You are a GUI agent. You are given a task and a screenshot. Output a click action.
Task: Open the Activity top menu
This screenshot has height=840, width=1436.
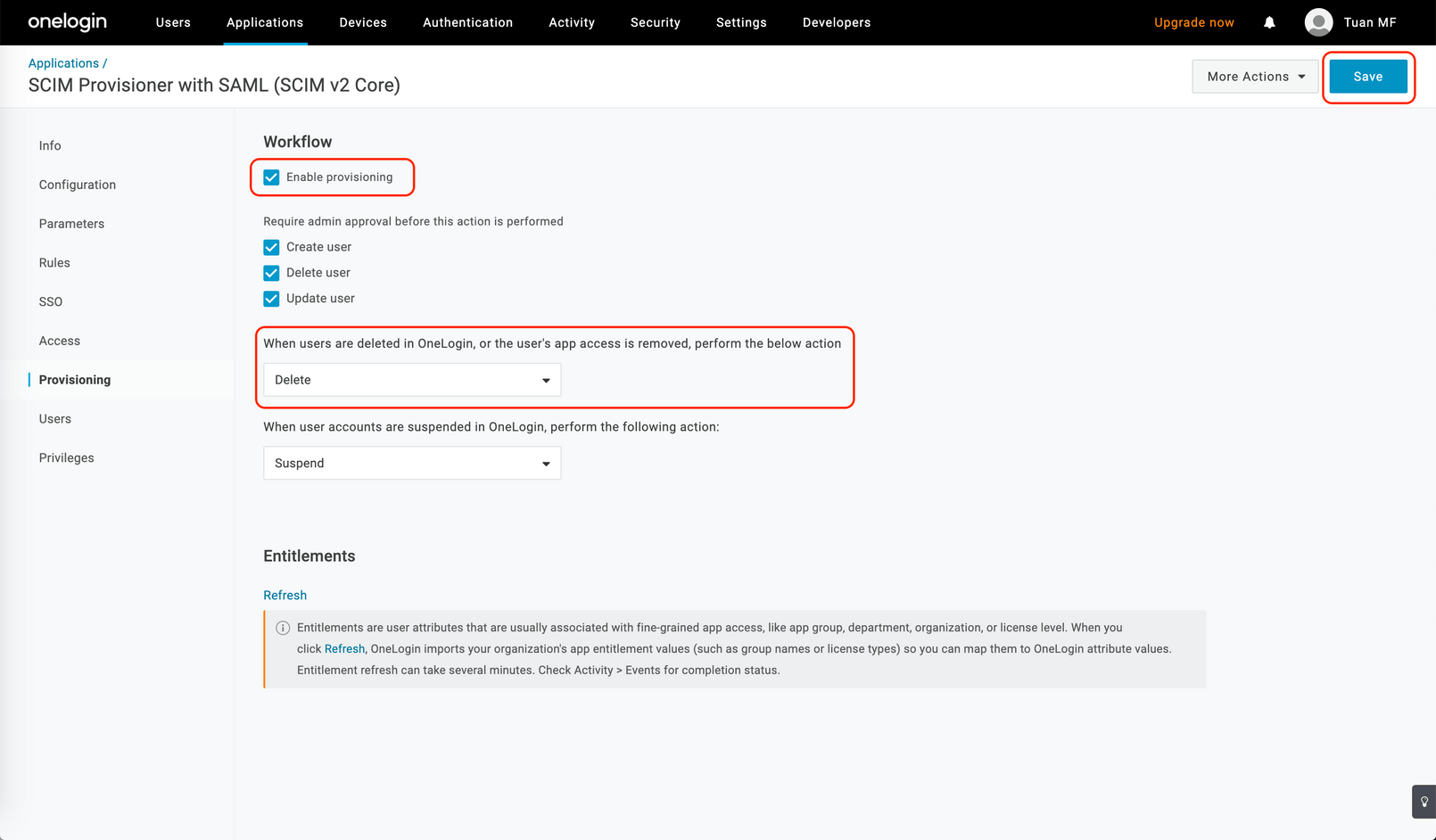point(572,22)
